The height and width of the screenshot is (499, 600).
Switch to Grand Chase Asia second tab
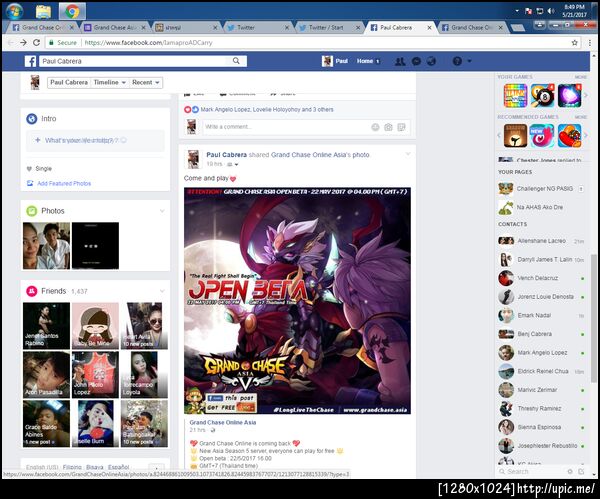[114, 28]
